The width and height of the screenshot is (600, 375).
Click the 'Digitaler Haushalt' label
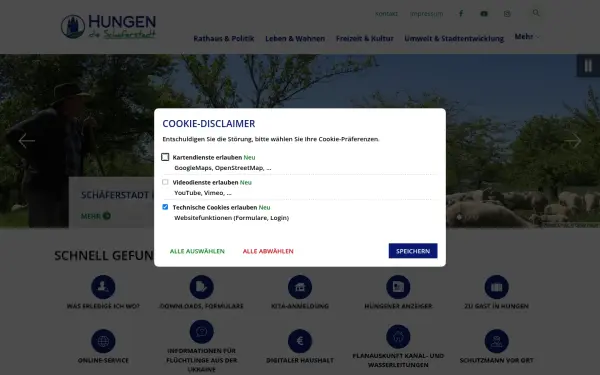pos(300,360)
